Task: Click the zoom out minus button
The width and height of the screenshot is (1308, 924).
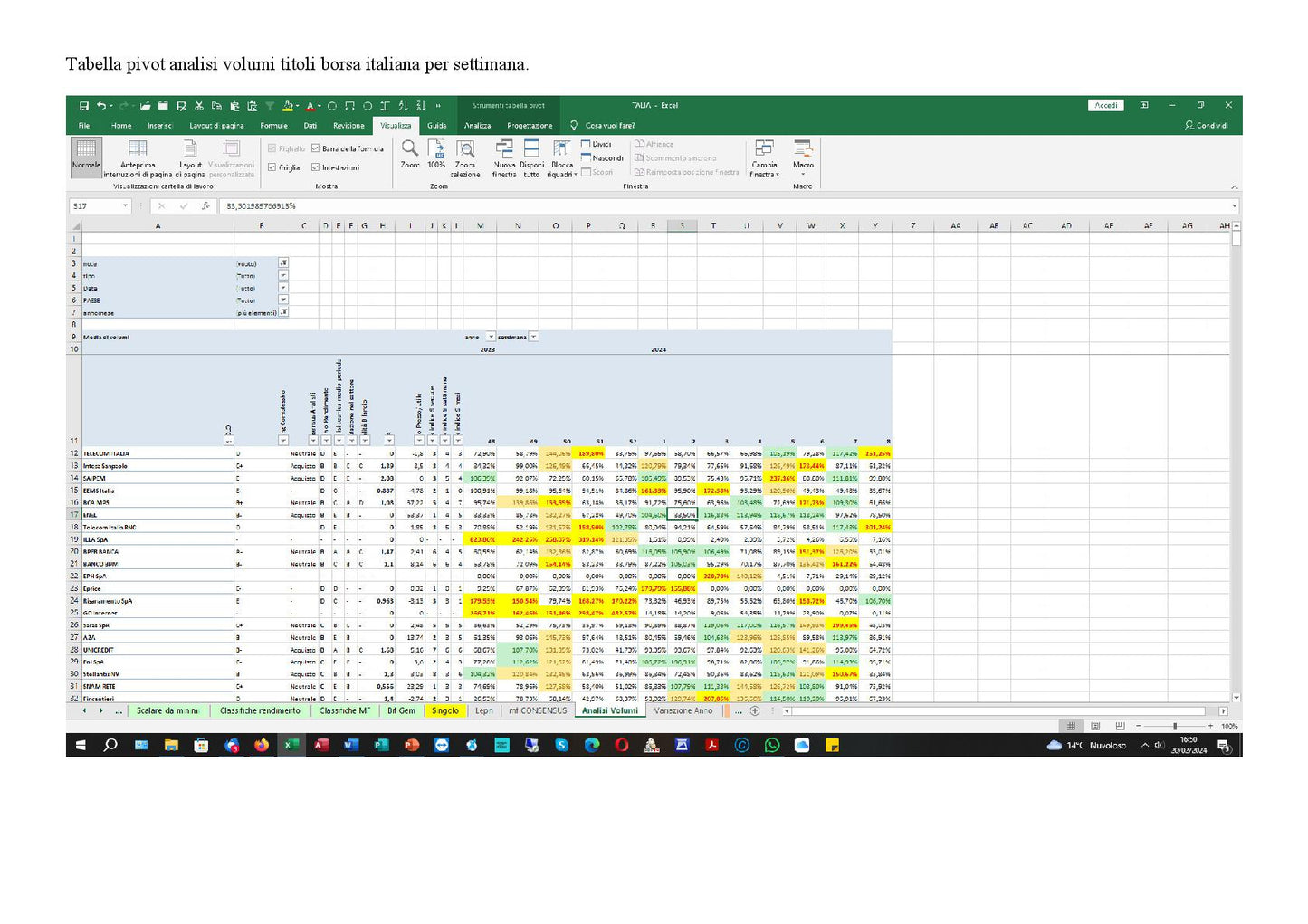Action: coord(1138,726)
